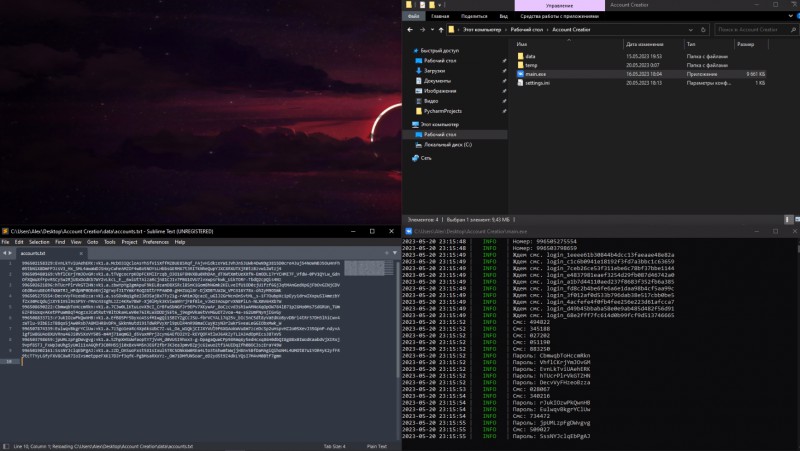Open Sublime Text Preferences menu
Screen dimensions: 800x451
(x=156, y=242)
